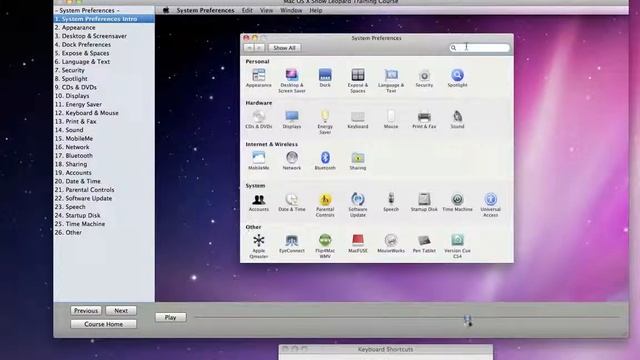Open Language & Text preferences icon
640x360 pixels.
click(391, 76)
